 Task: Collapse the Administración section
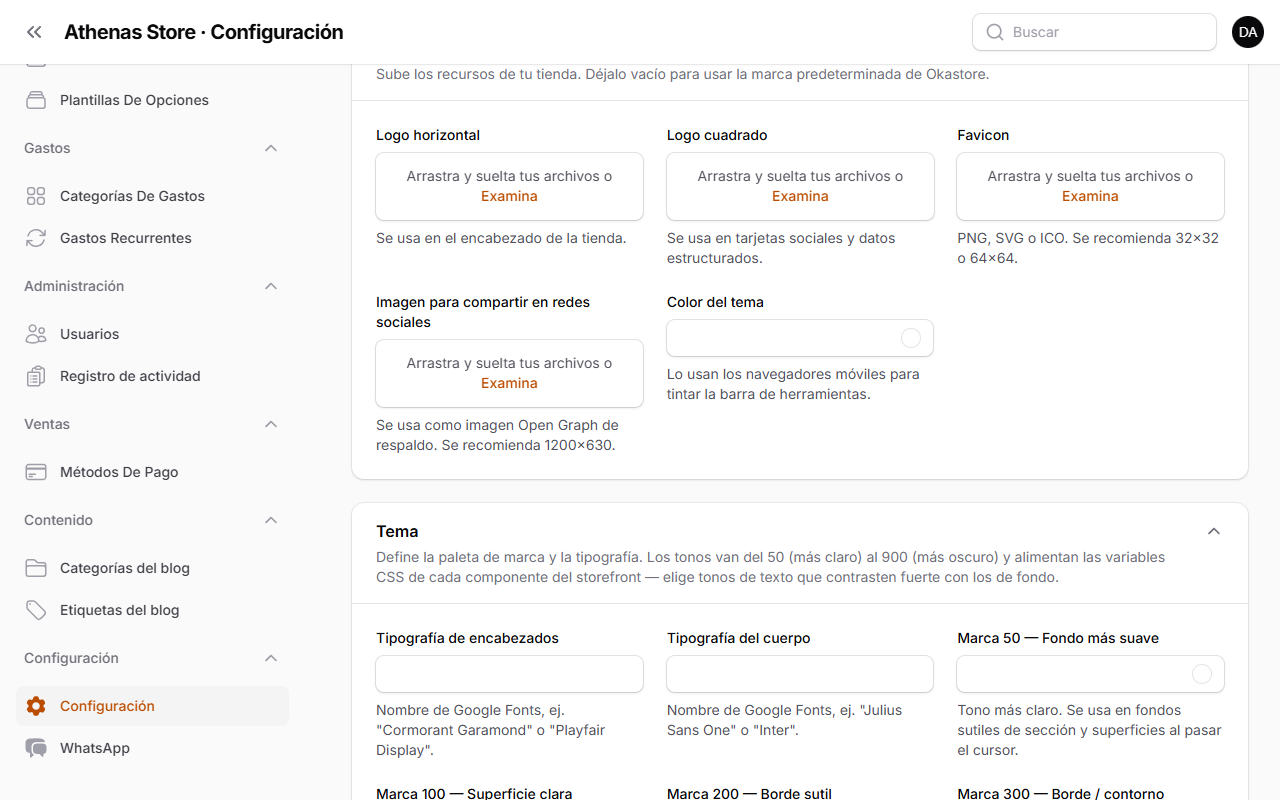click(270, 286)
